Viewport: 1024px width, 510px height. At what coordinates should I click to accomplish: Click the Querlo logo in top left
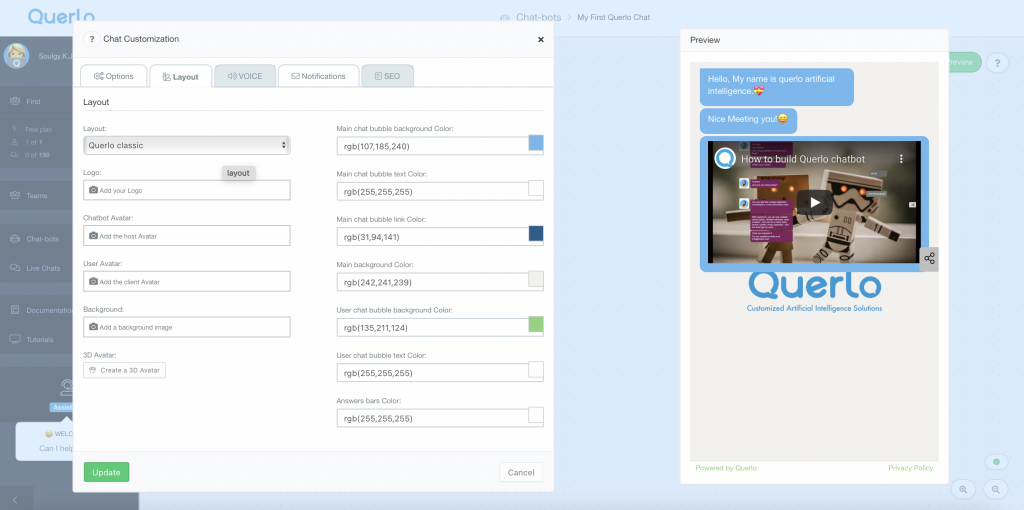point(61,17)
